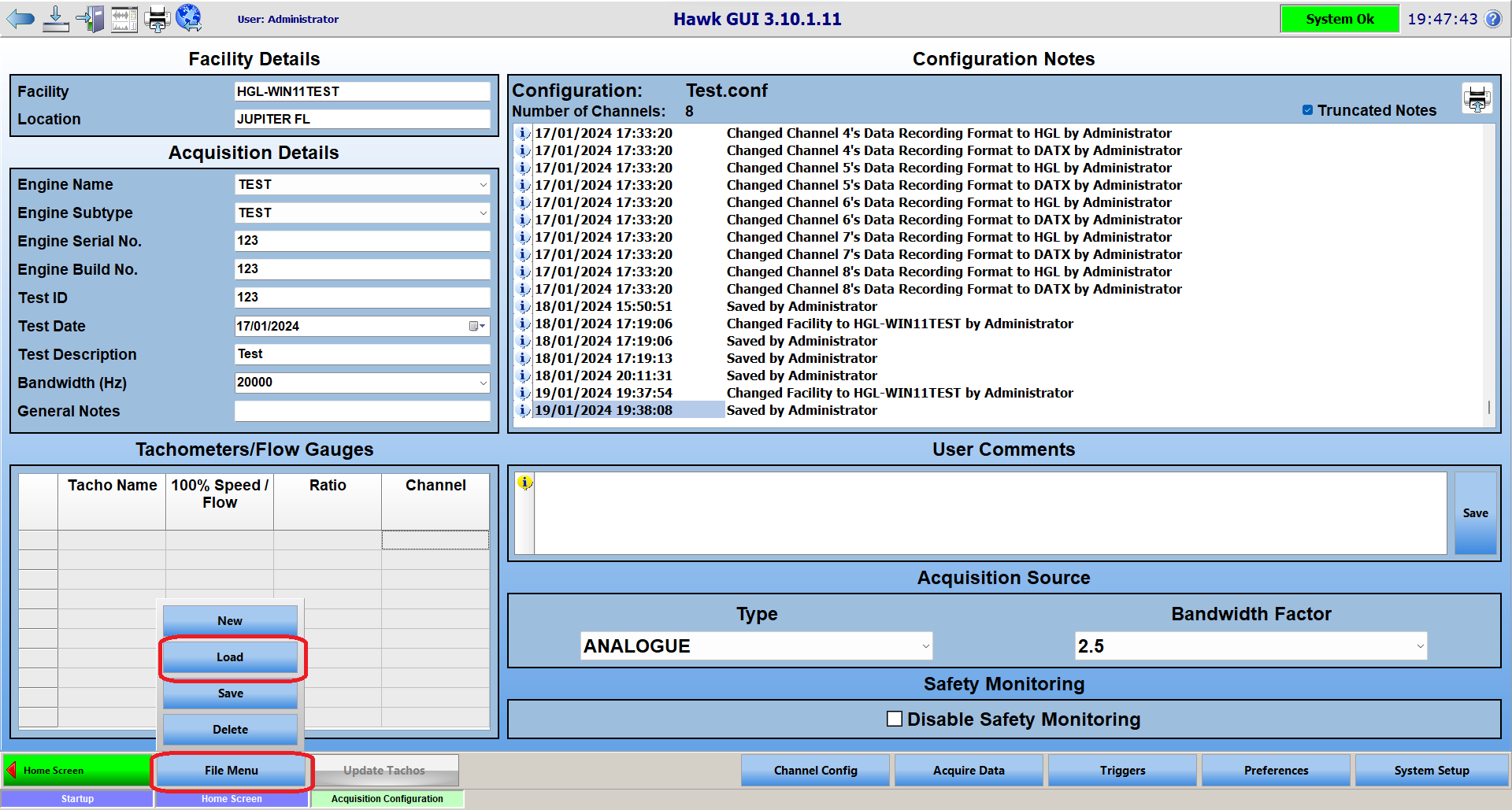Expand the Engine Name dropdown
The image size is (1512, 810).
pyautogui.click(x=483, y=185)
